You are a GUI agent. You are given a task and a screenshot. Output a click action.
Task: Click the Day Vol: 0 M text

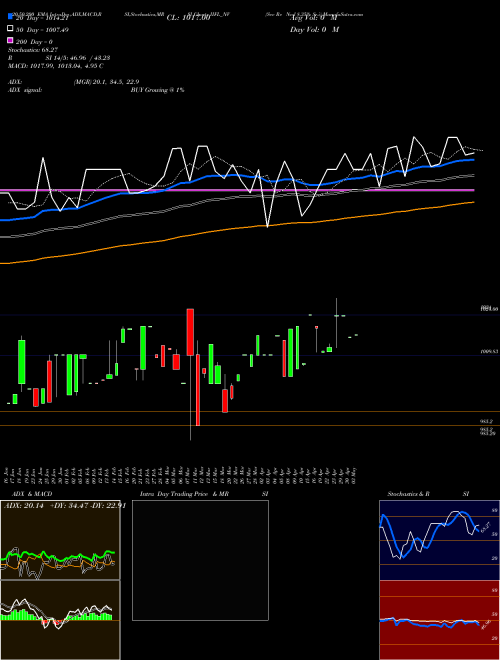pos(314,30)
